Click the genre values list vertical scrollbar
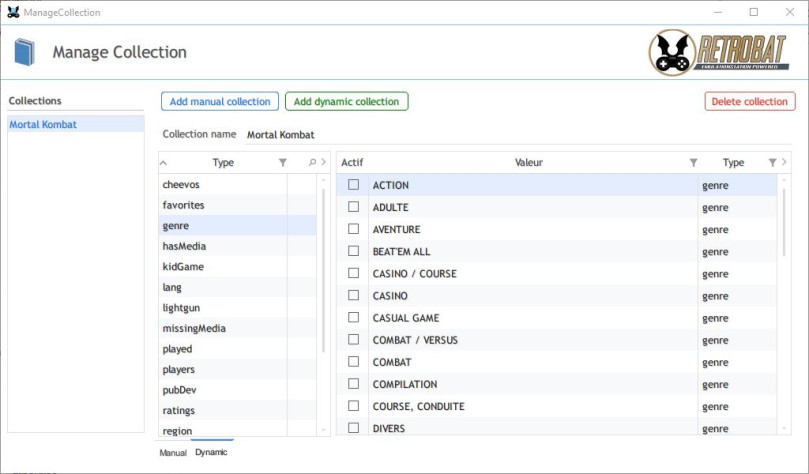The height and width of the screenshot is (474, 809). point(784,222)
